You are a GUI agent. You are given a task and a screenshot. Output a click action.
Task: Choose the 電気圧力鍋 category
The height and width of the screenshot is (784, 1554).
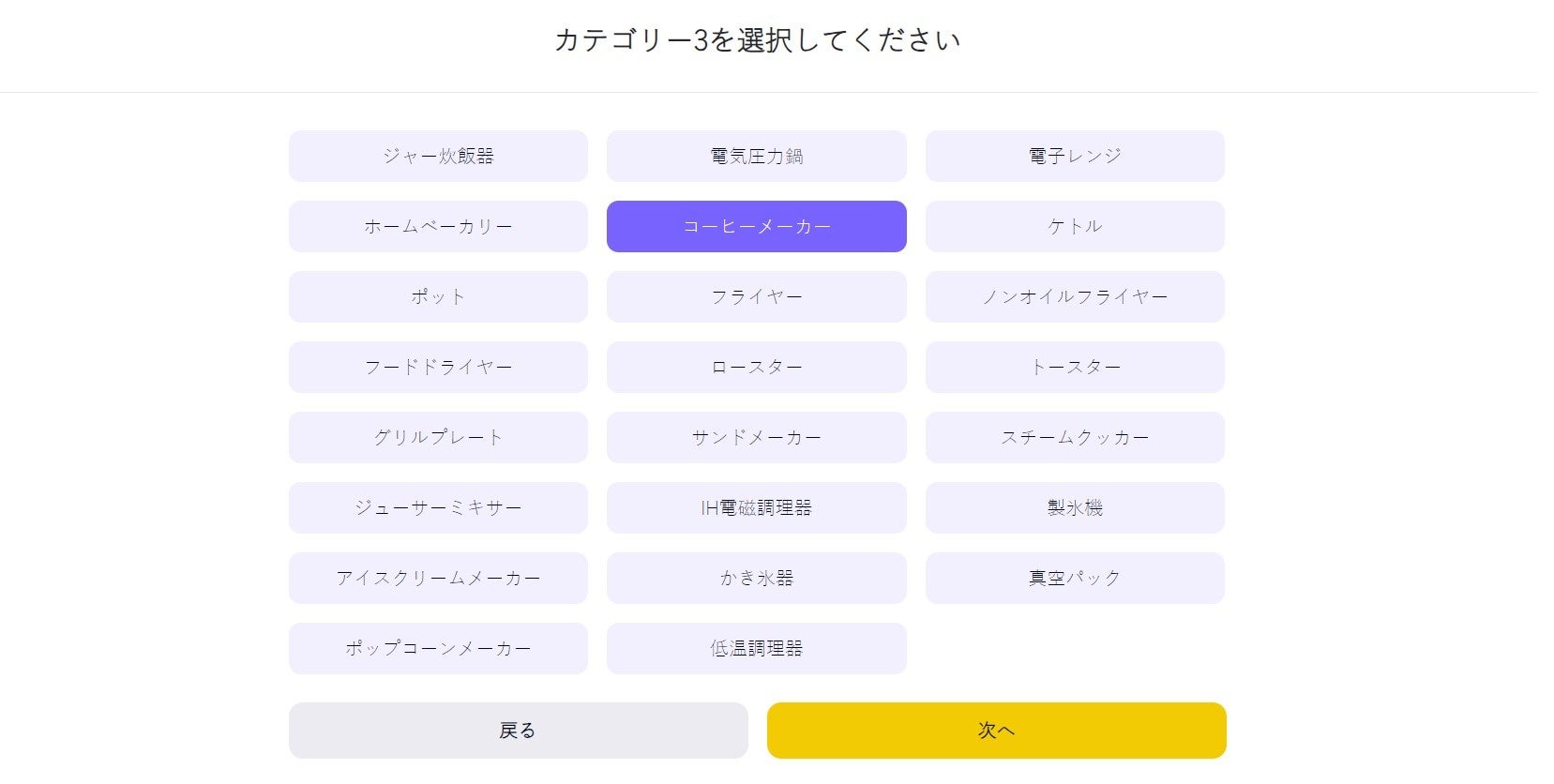[x=756, y=156]
